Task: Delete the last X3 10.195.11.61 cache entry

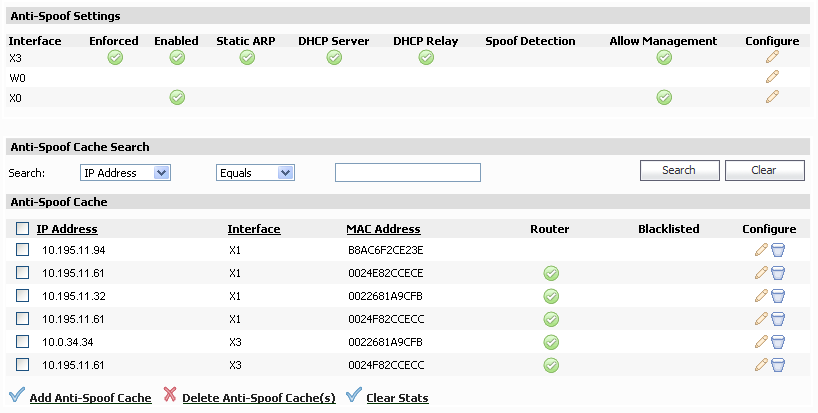Action: [x=778, y=365]
